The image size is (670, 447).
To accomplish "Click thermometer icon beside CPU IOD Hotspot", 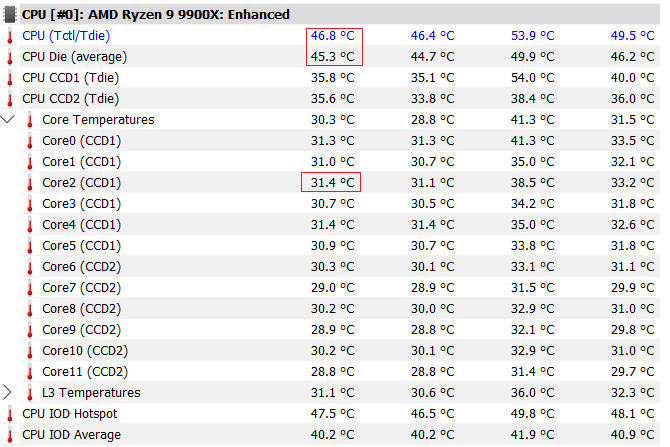I will coord(10,414).
